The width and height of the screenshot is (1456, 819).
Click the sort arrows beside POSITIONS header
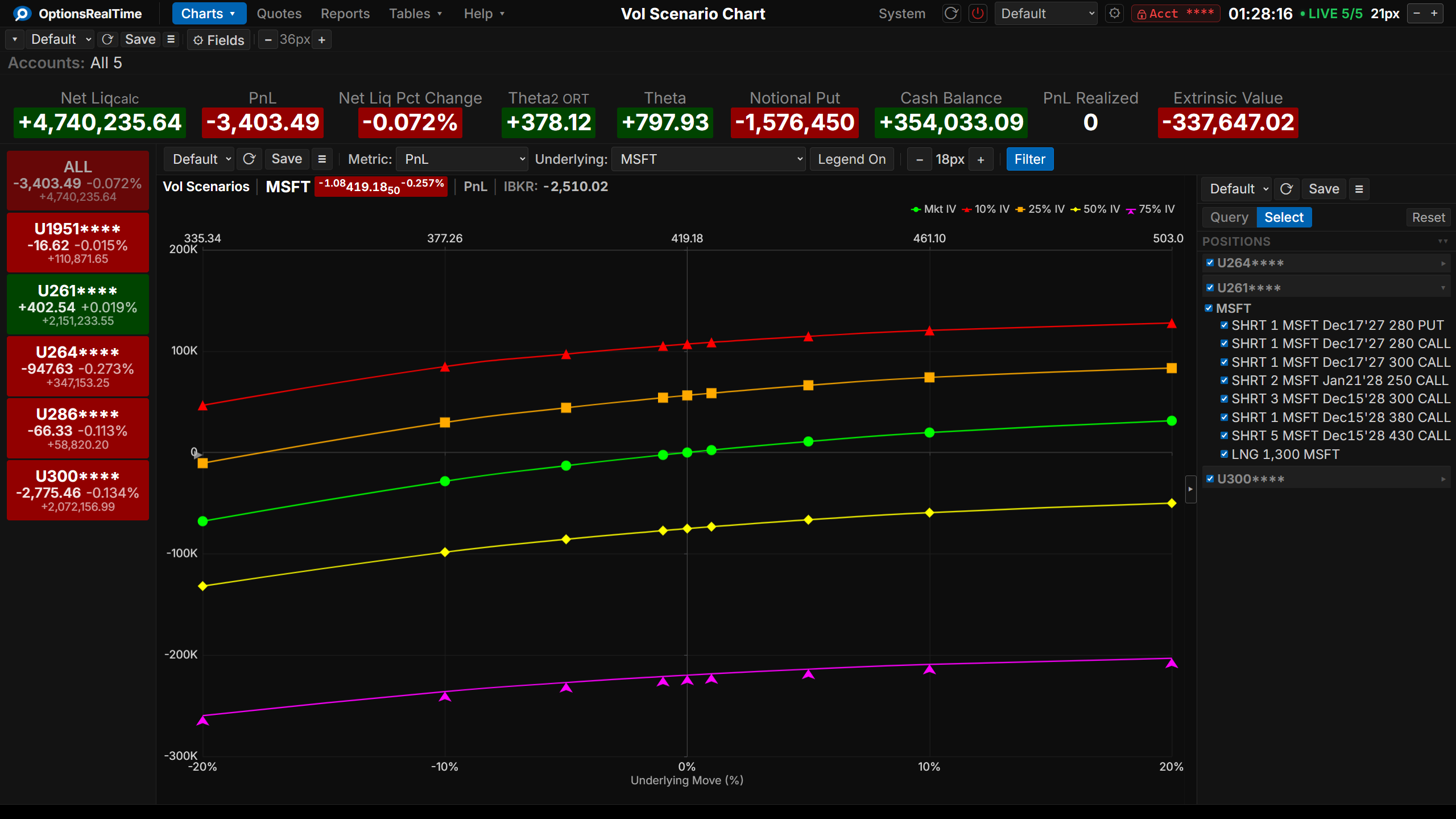(x=1443, y=242)
